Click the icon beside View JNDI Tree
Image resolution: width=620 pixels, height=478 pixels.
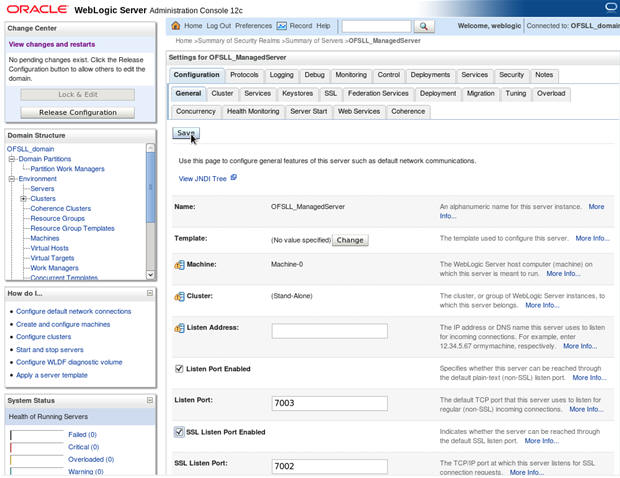tap(234, 178)
